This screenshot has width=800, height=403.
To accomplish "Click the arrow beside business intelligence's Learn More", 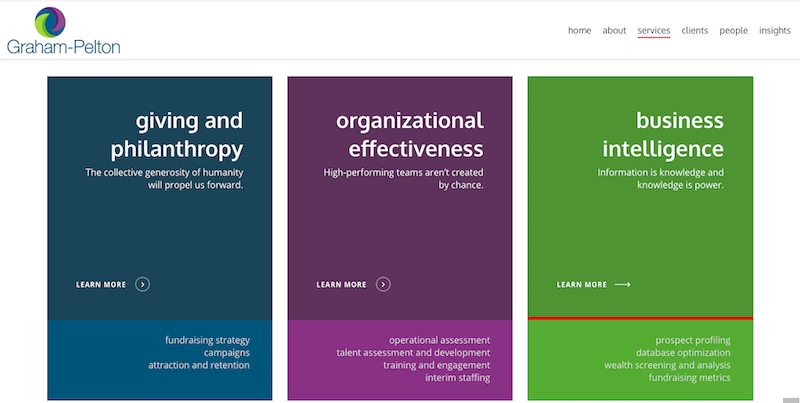I will pyautogui.click(x=622, y=284).
